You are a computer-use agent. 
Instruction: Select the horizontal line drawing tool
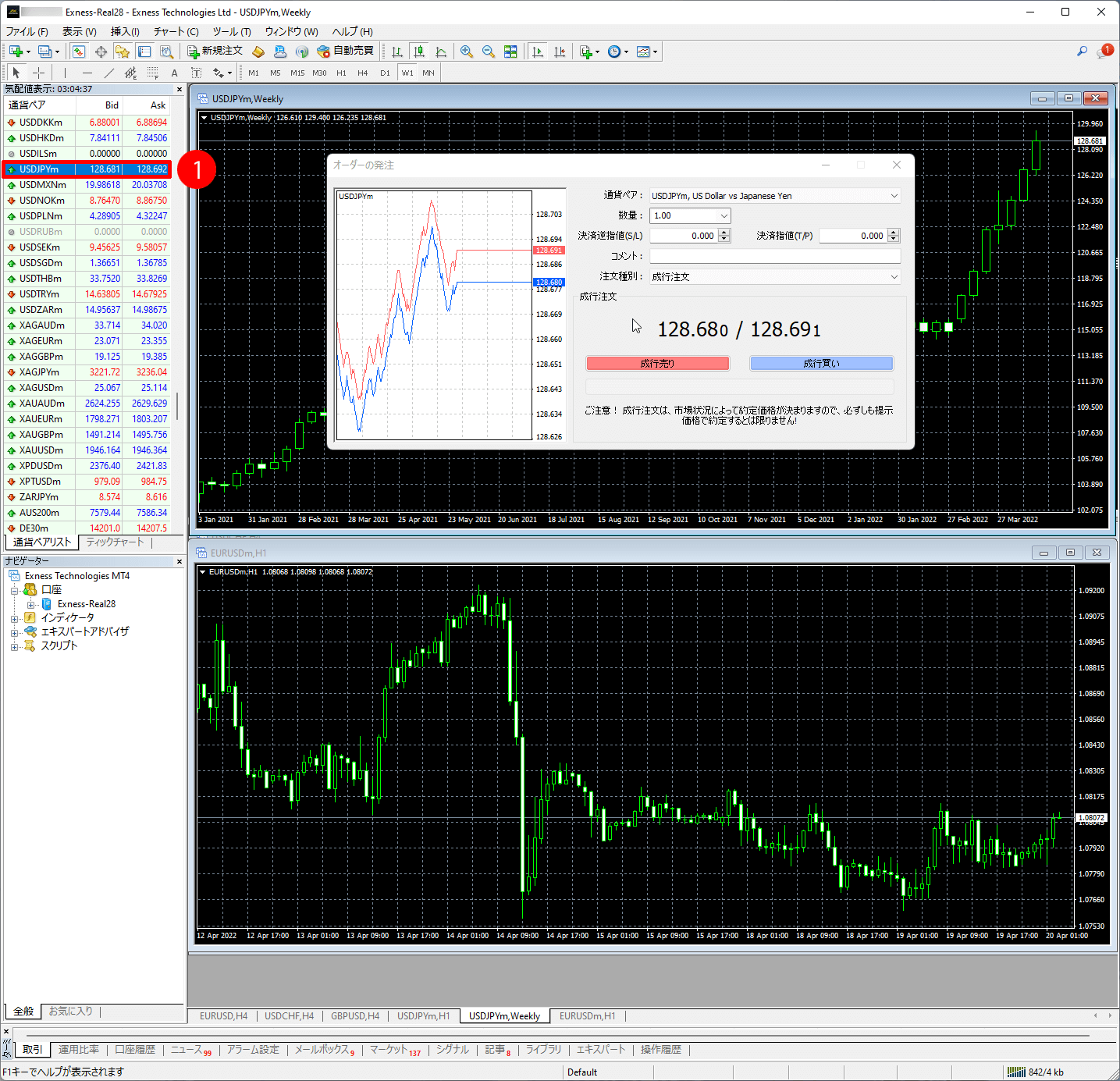[87, 73]
